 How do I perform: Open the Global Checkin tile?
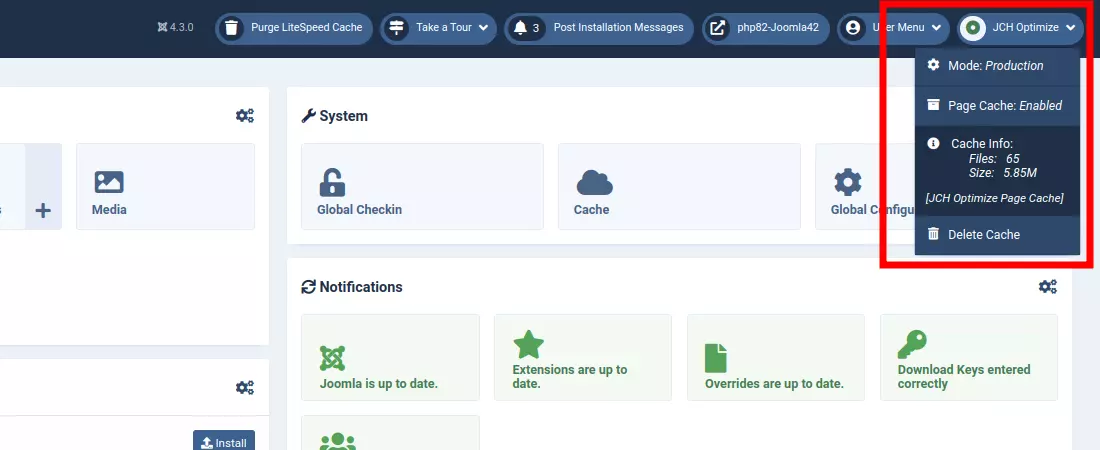tap(422, 187)
